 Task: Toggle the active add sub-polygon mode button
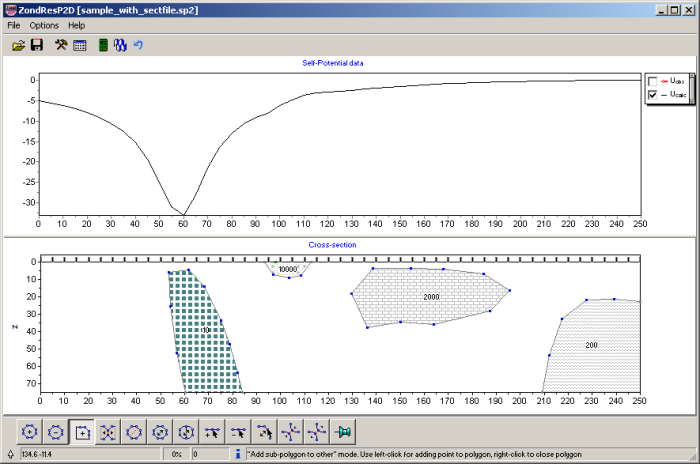pyautogui.click(x=82, y=432)
